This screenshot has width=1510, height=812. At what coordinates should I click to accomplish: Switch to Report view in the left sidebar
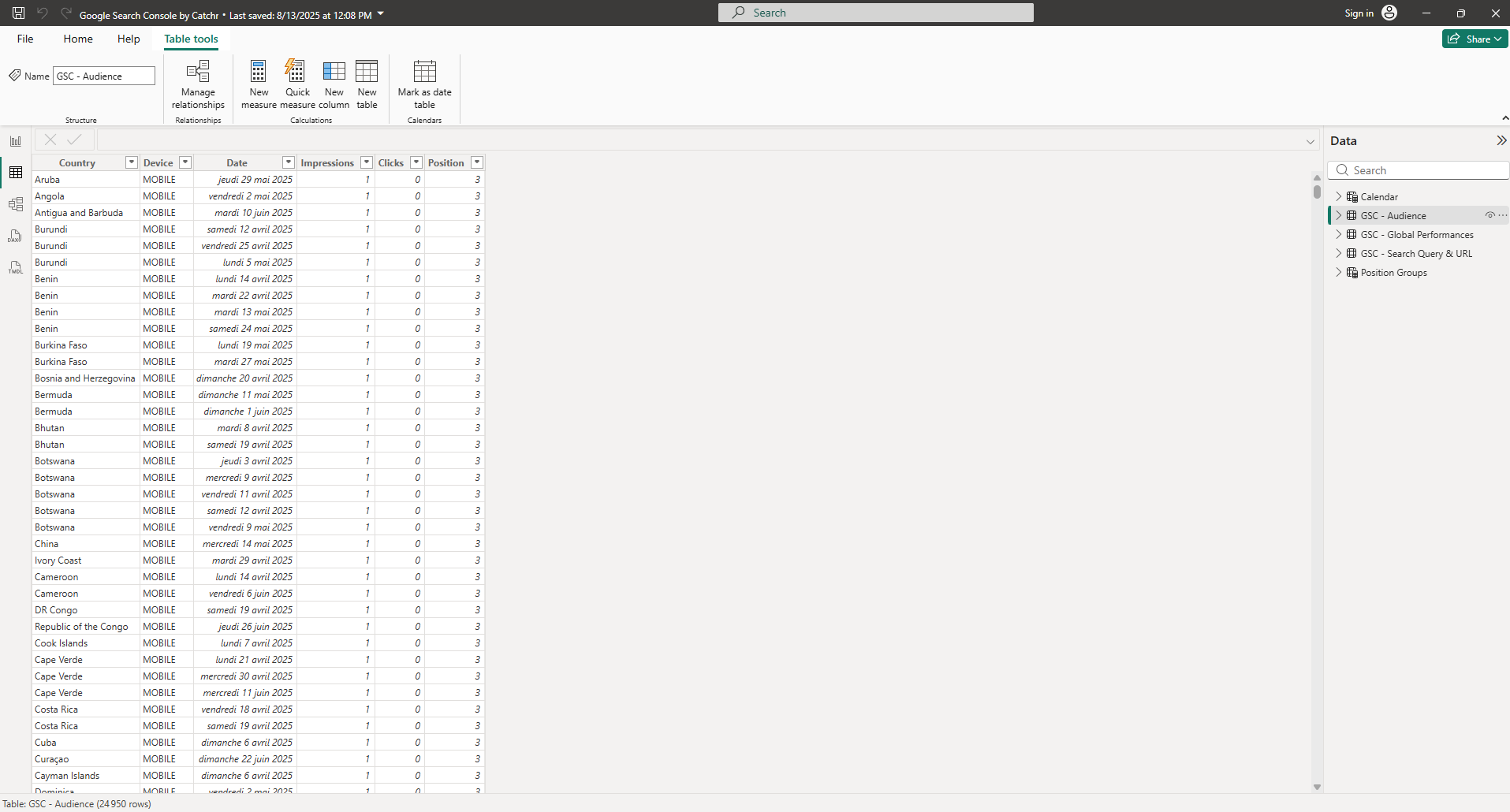point(16,140)
